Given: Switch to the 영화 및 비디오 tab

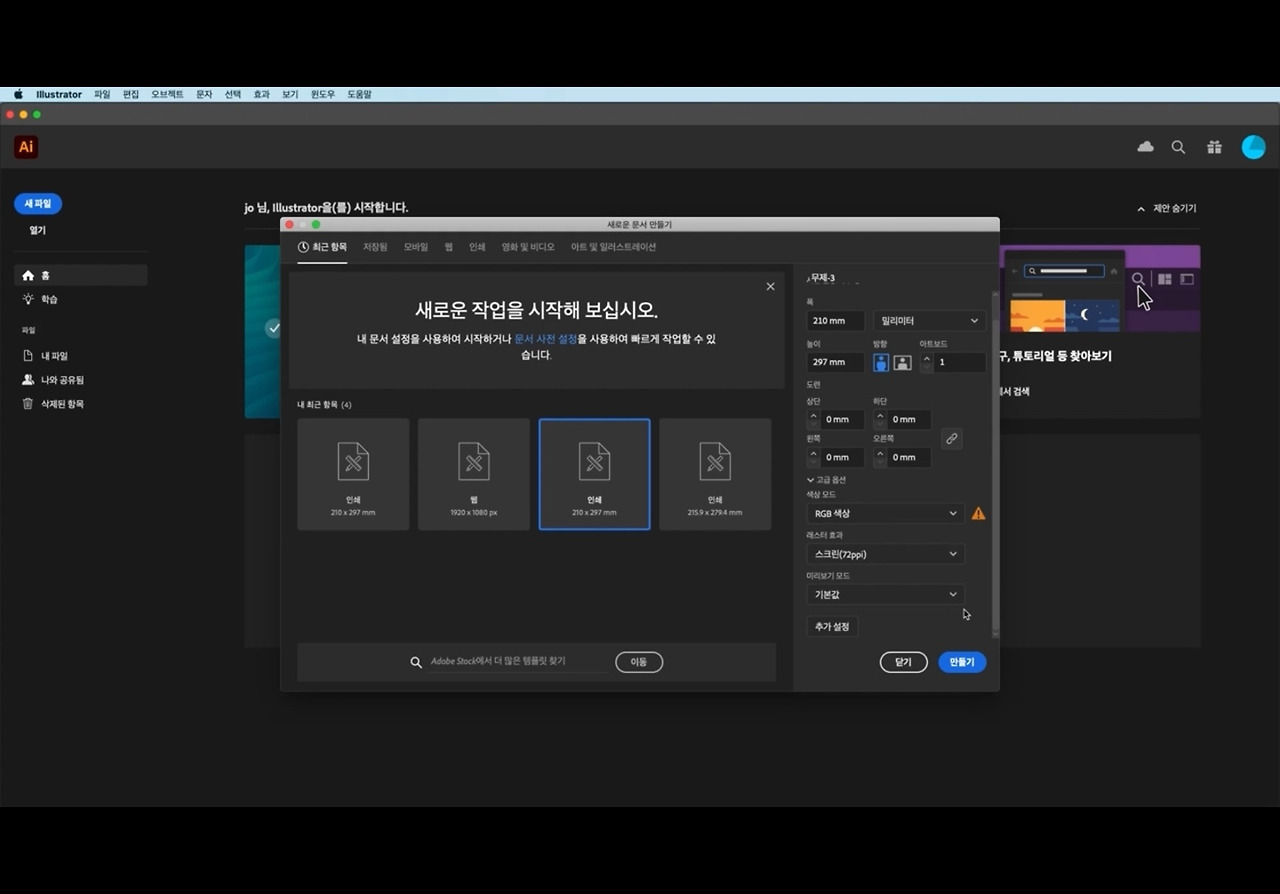Looking at the screenshot, I should pos(528,247).
